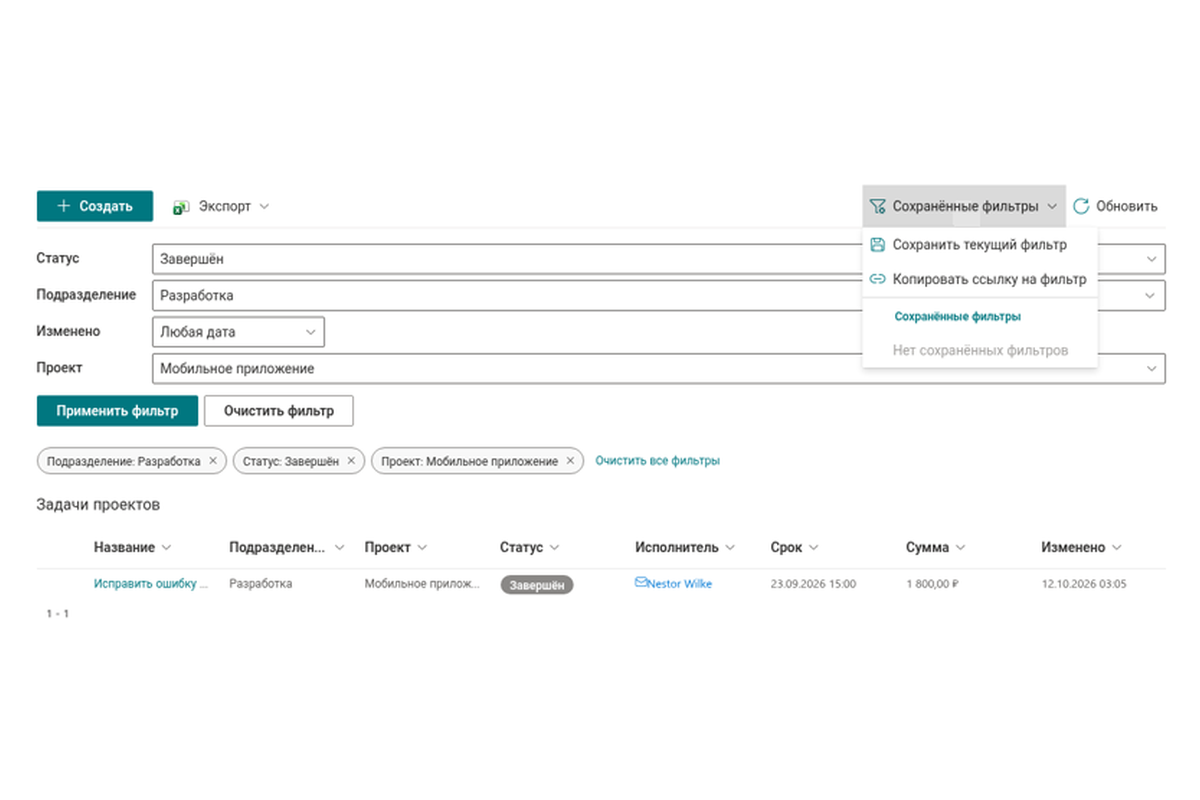Click the Разработка cell in the table row
This screenshot has width=1200, height=800.
click(261, 584)
